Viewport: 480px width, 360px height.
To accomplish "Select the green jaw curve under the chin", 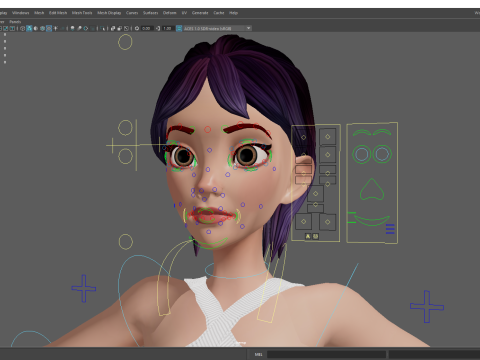I will tap(210, 244).
